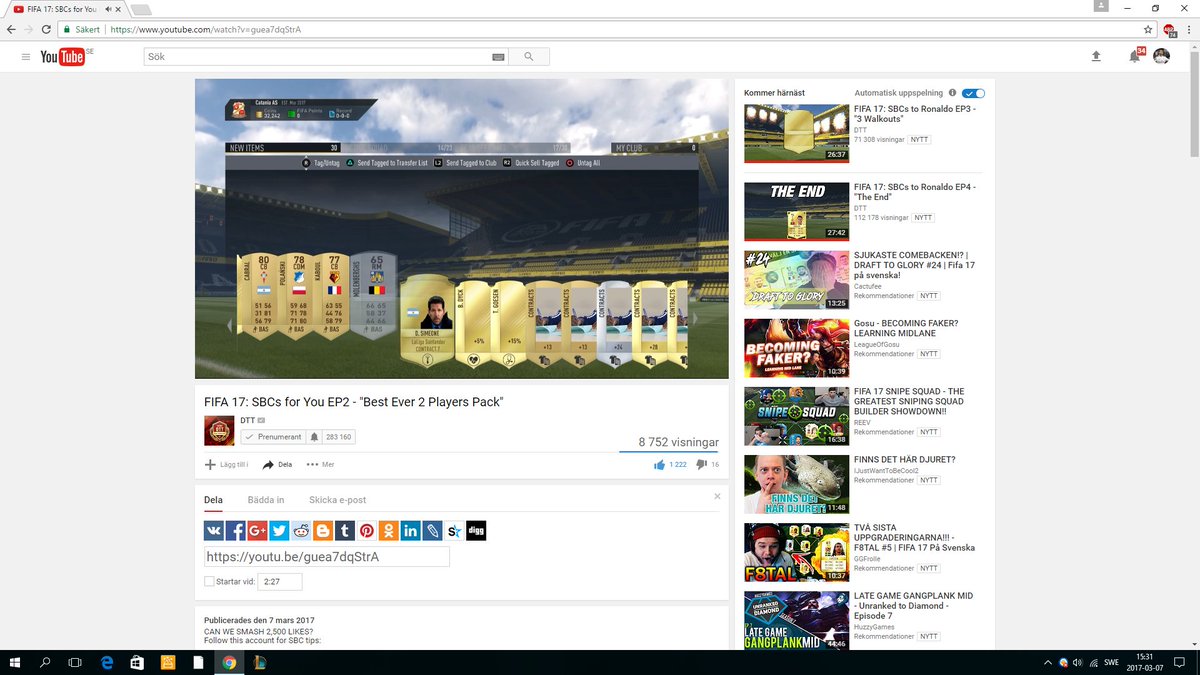Open 'SBCs to Ronaldo EP4 - The End' thumbnail
This screenshot has width=1200, height=675.
797,210
